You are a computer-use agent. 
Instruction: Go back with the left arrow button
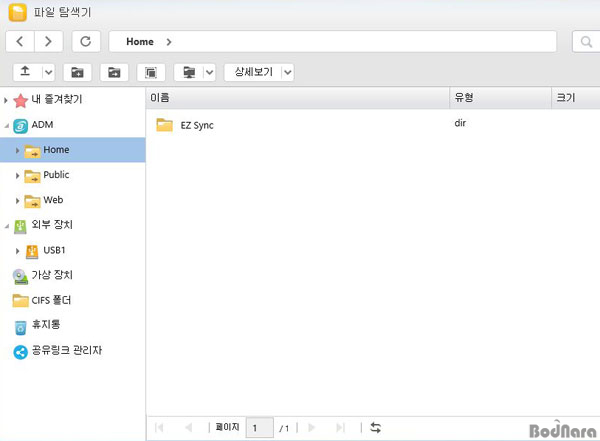coord(20,41)
